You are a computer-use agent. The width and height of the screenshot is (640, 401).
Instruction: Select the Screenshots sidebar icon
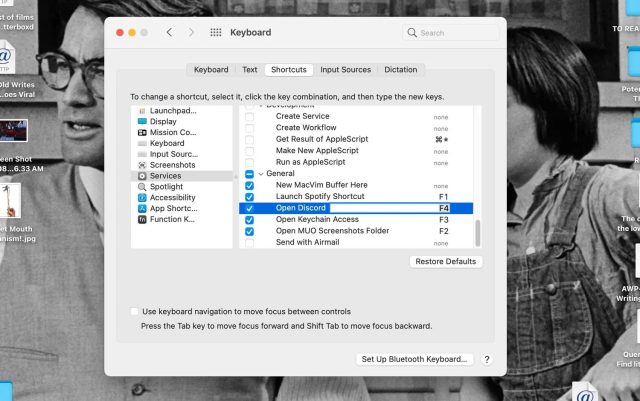click(x=142, y=165)
